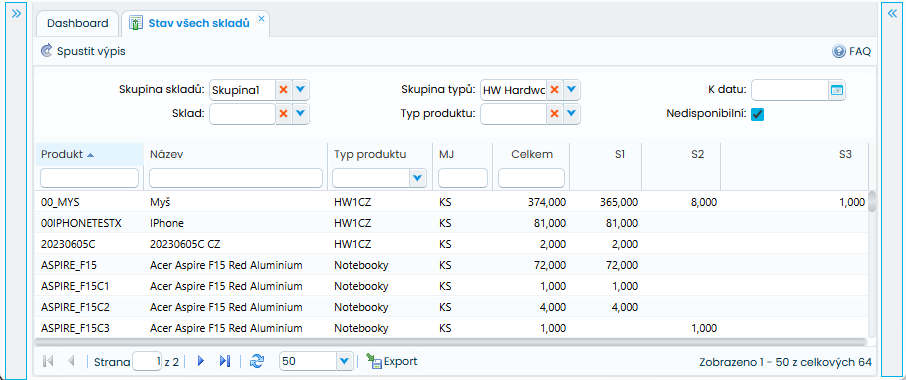Clear the Skupina skladů field
This screenshot has width=906, height=380.
point(283,90)
